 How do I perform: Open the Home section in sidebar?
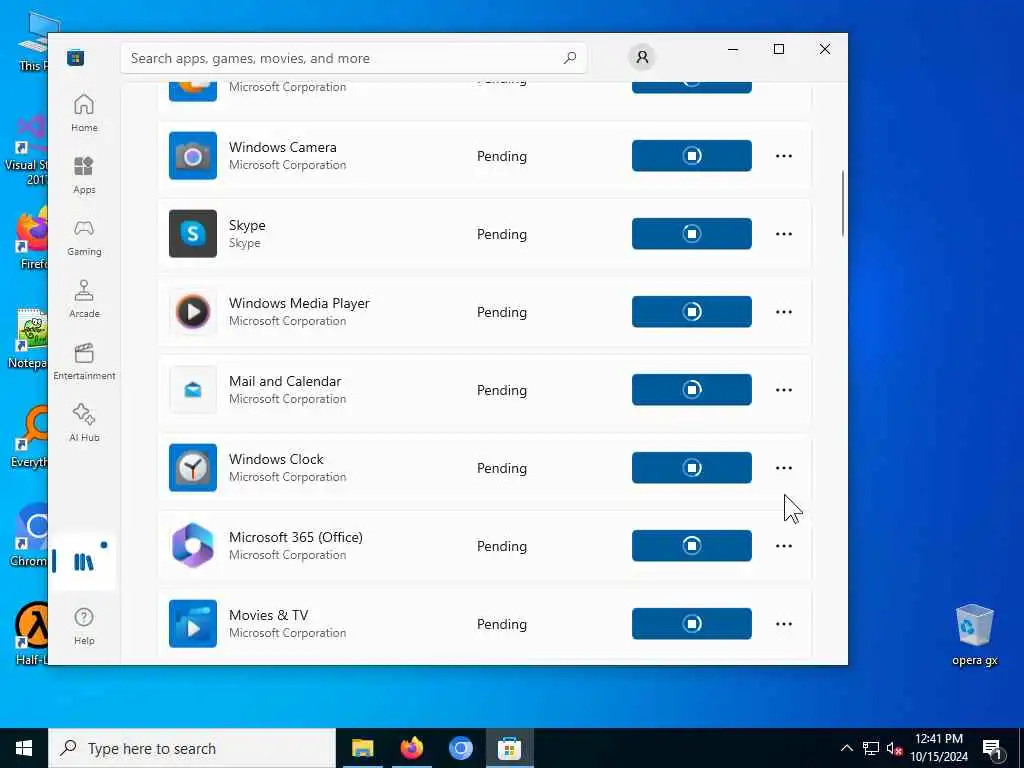click(84, 113)
